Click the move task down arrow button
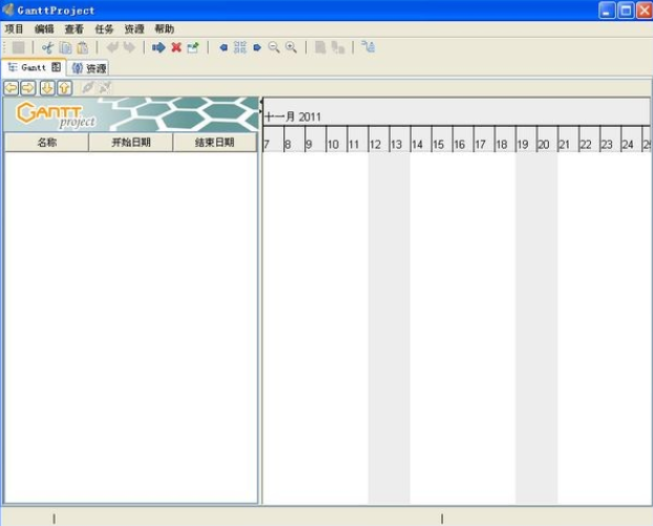Screen dimensions: 653x526 point(47,88)
